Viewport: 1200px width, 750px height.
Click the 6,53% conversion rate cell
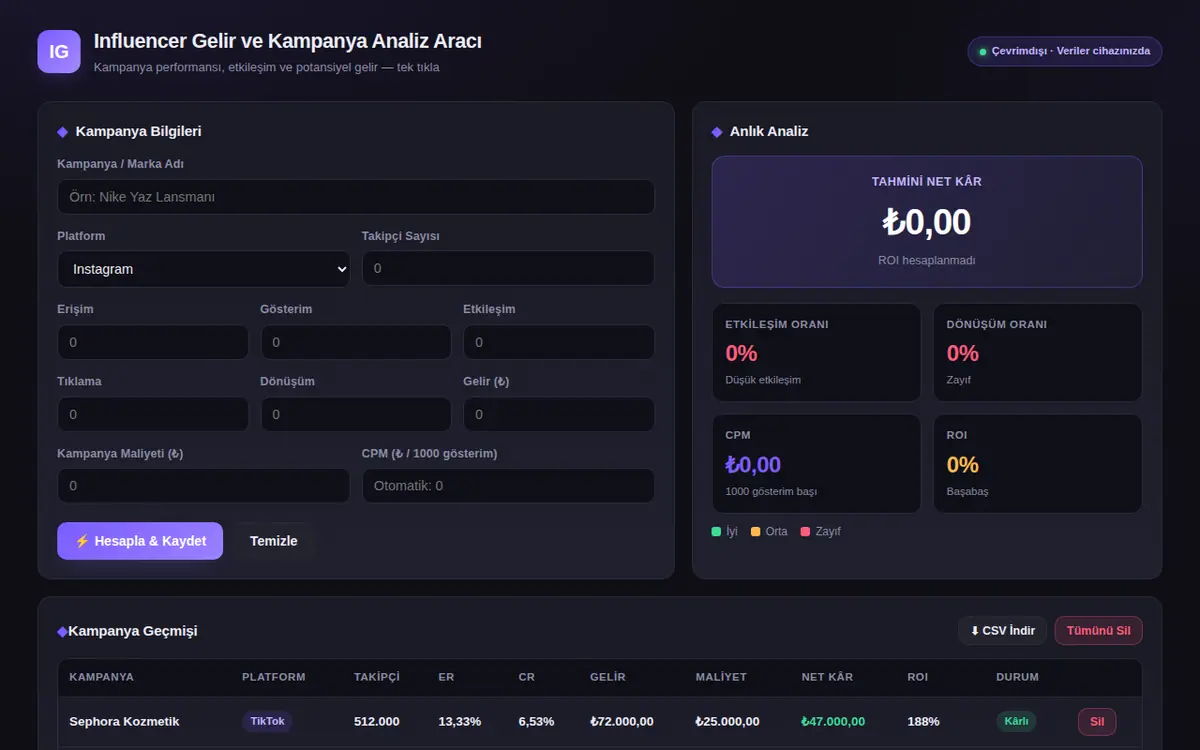click(536, 722)
